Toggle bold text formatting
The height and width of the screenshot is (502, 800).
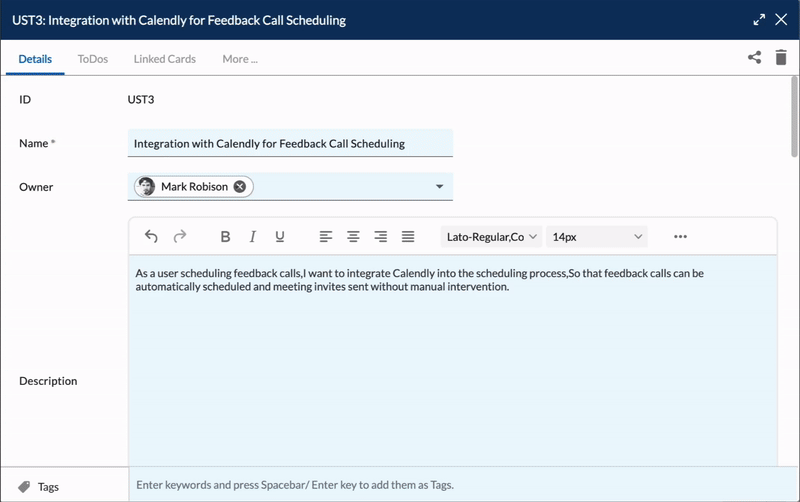point(225,237)
